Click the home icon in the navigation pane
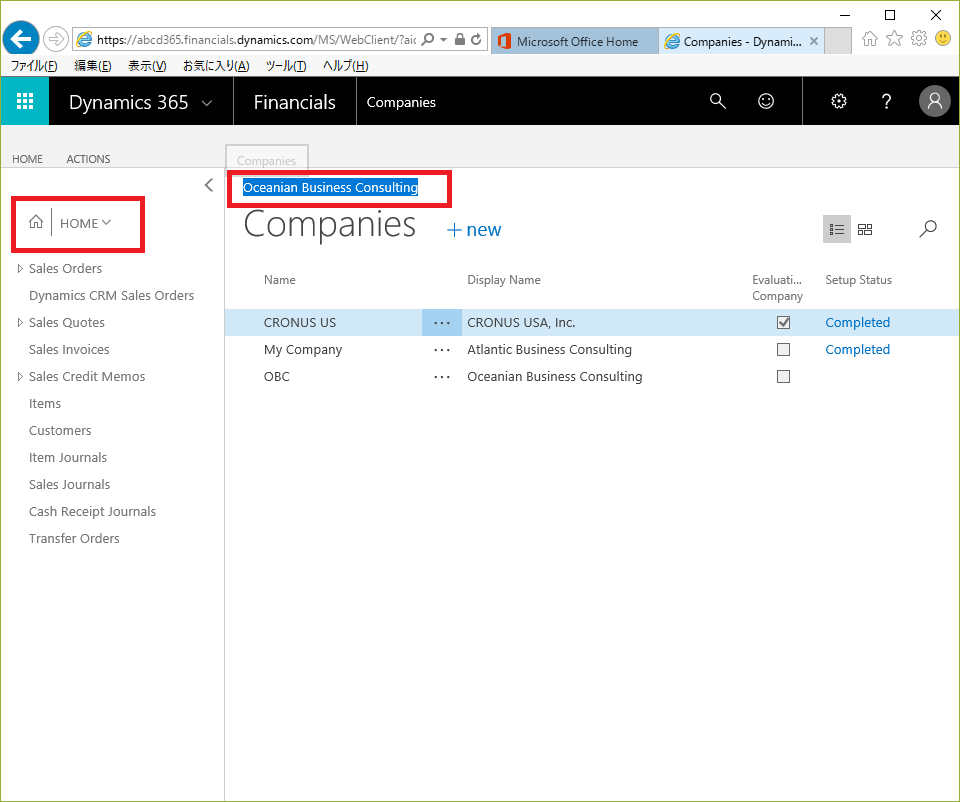960x802 pixels. click(36, 222)
